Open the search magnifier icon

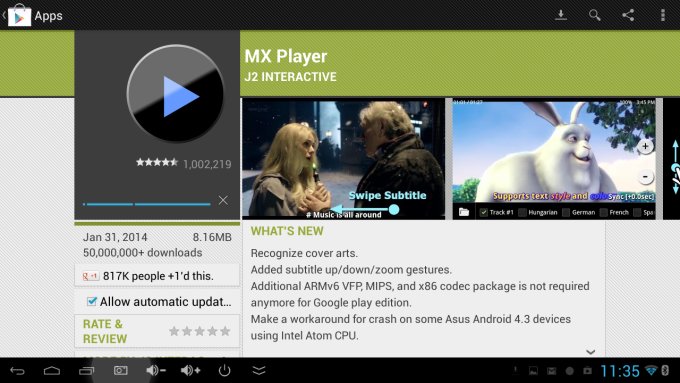(x=595, y=15)
